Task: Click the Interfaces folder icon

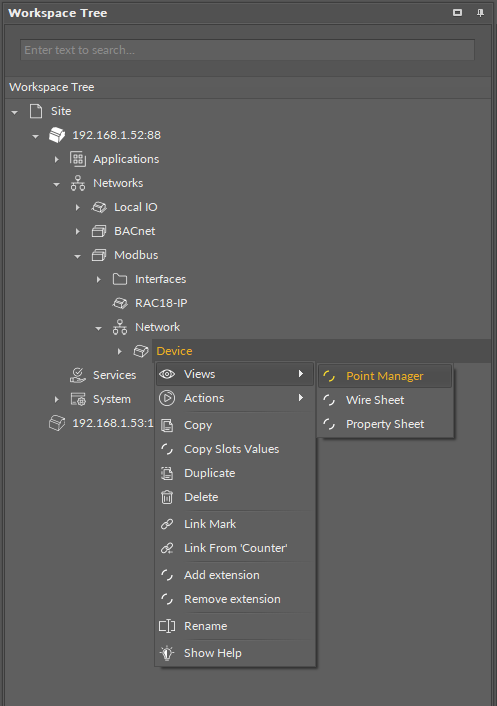Action: (x=120, y=279)
